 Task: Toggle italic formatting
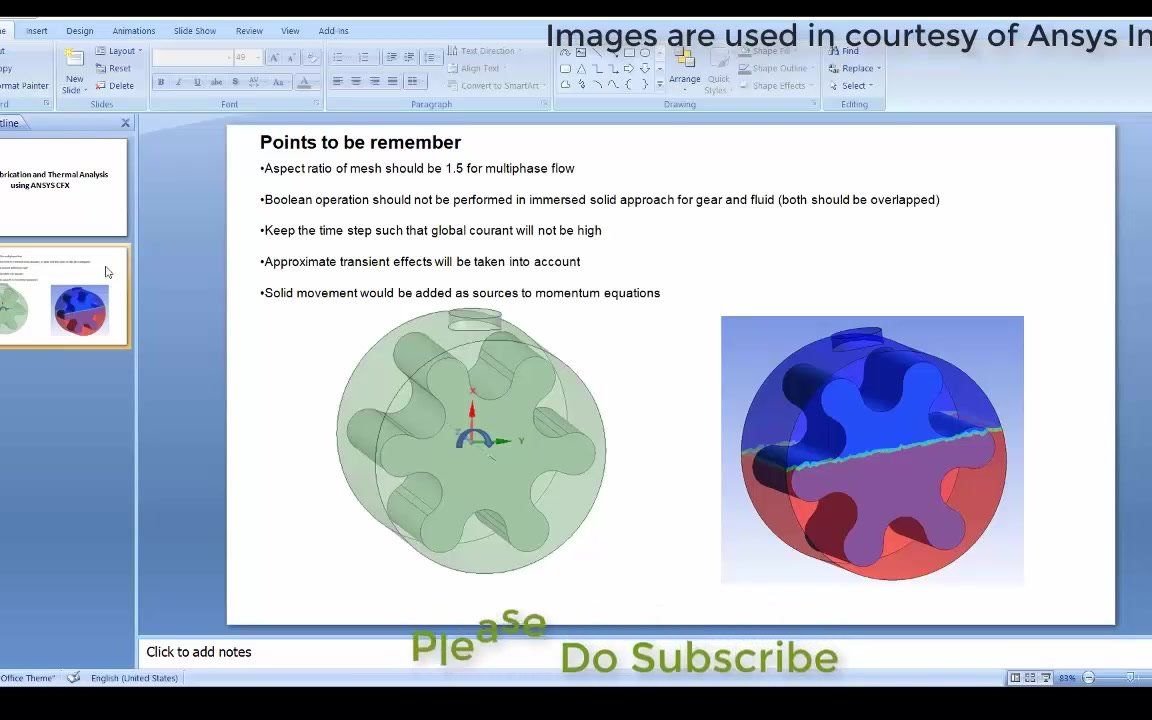click(x=177, y=82)
